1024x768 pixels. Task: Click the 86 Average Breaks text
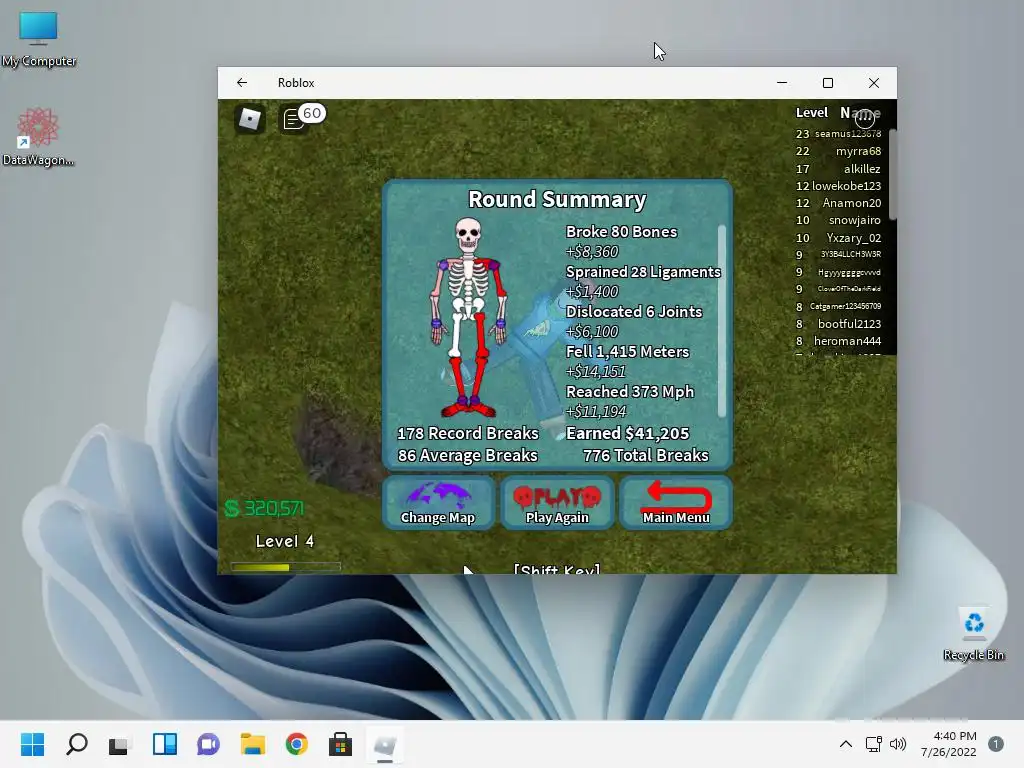click(x=468, y=455)
